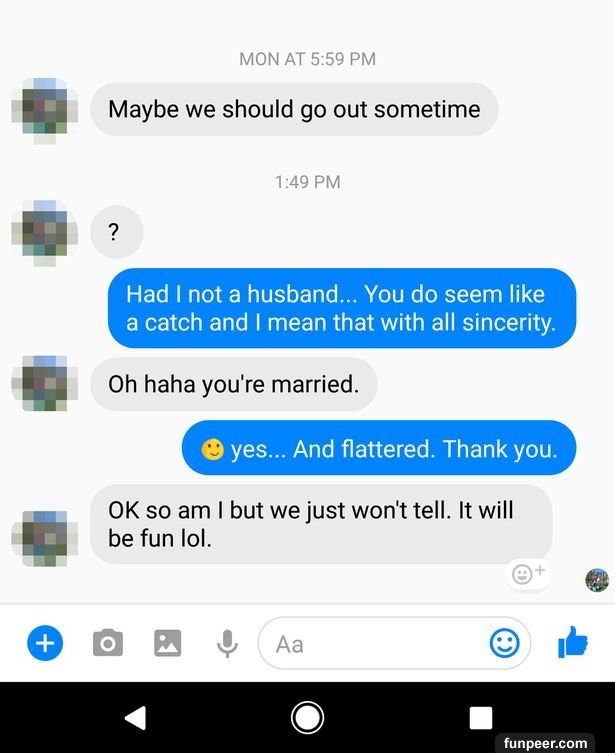
Task: Open the photo gallery icon
Action: click(x=168, y=643)
